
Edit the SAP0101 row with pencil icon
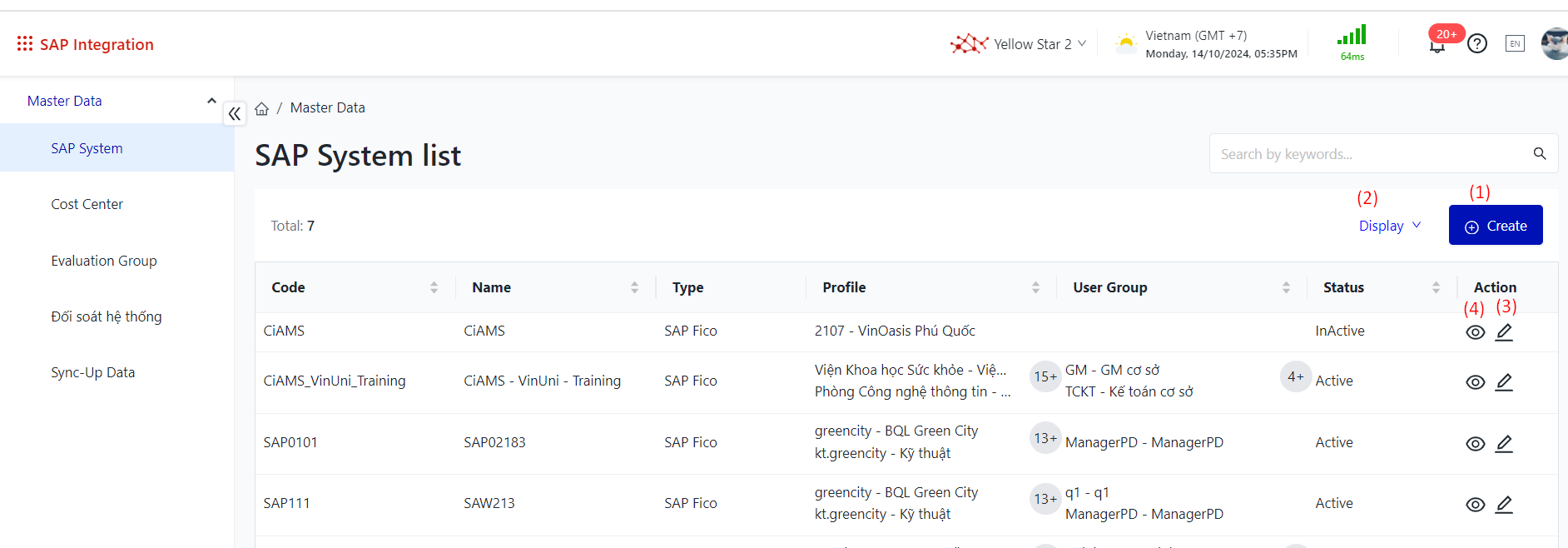click(1503, 444)
